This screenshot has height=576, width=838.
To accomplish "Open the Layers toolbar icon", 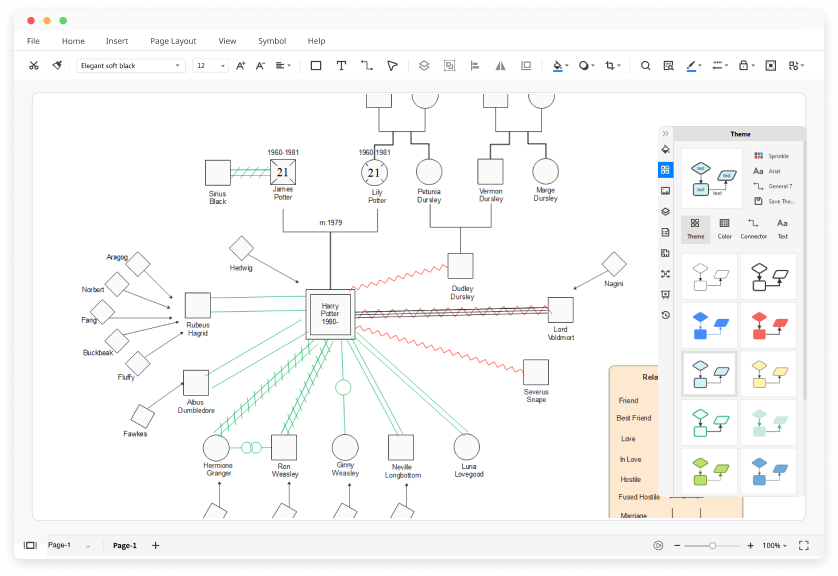I will 424,66.
